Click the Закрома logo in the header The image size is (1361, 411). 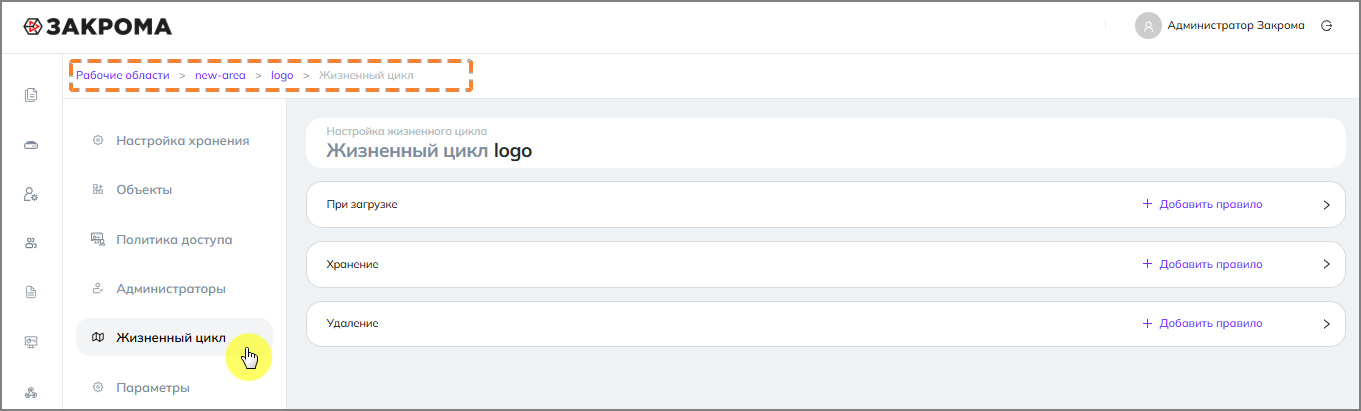[x=97, y=26]
